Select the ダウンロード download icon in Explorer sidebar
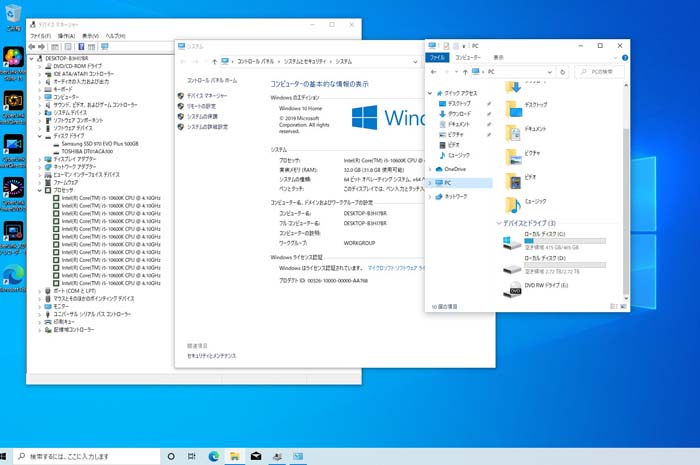 point(442,114)
